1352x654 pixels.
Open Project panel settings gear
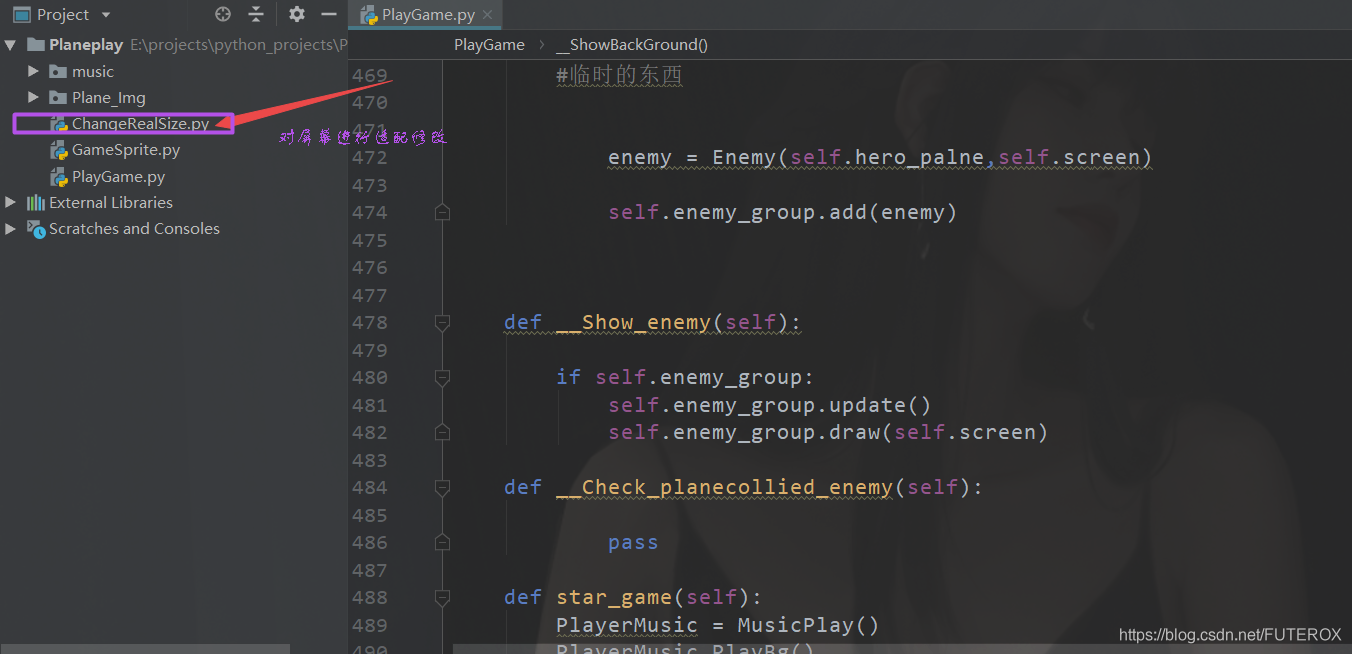[297, 14]
